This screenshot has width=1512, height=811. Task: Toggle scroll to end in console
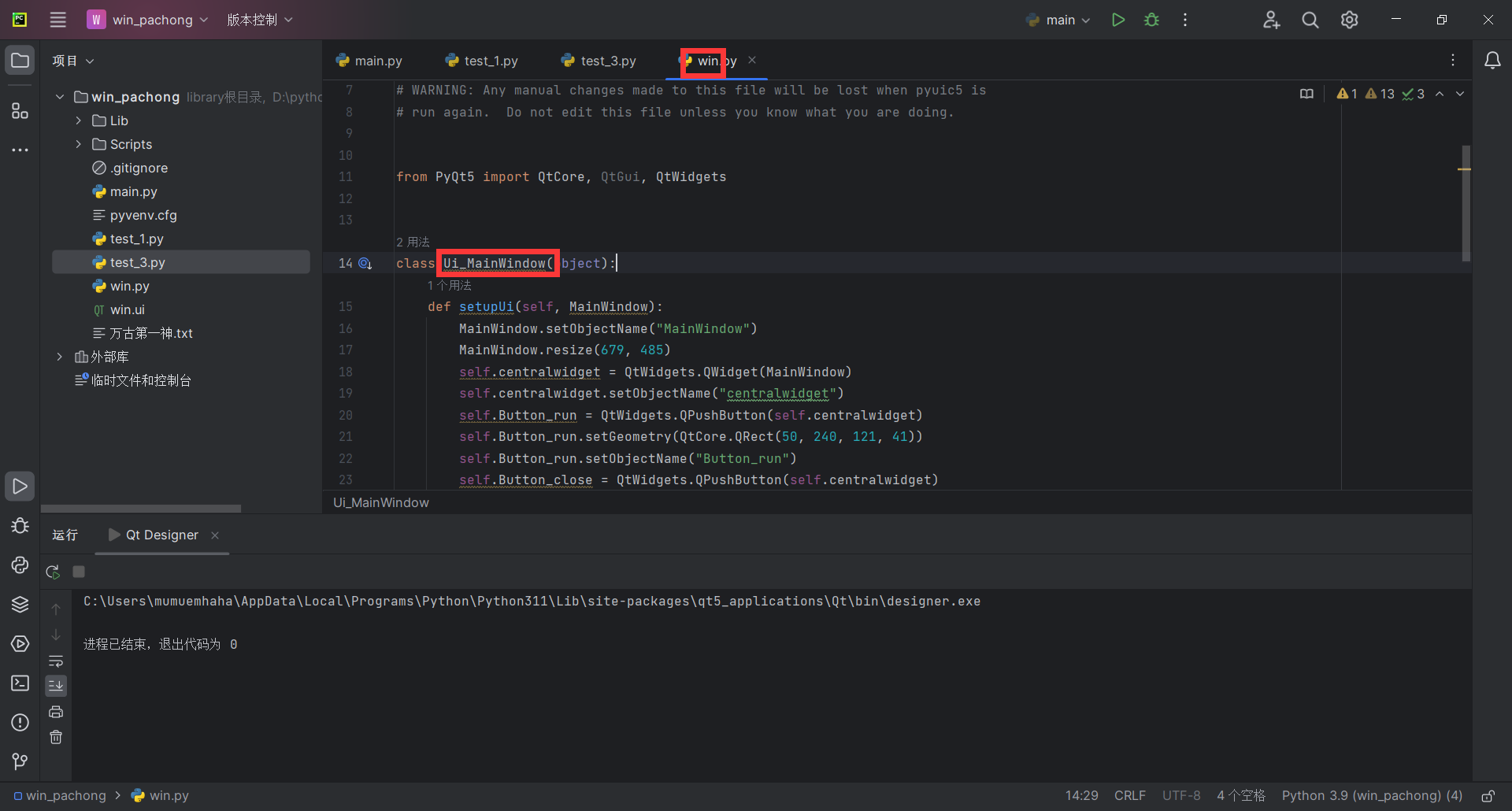56,686
